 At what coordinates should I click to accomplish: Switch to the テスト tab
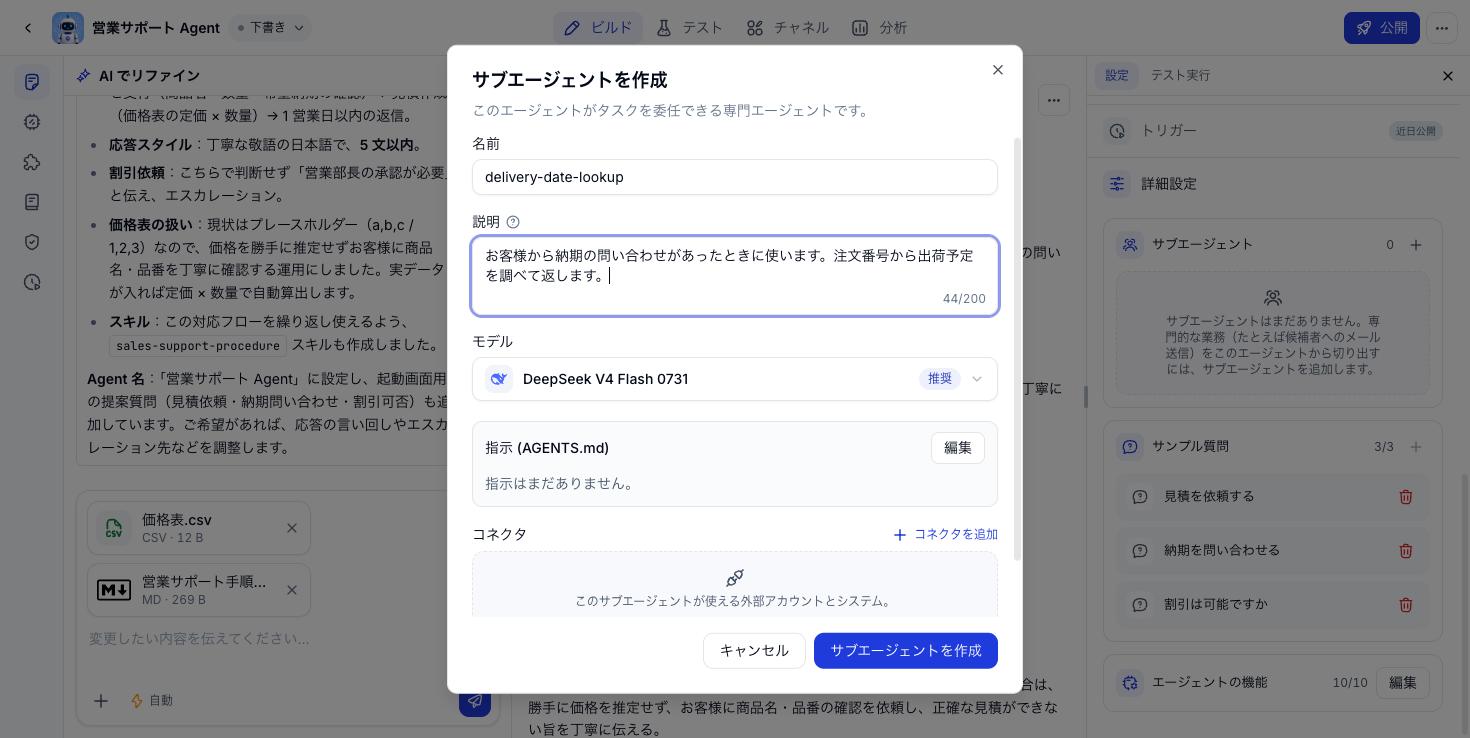690,28
